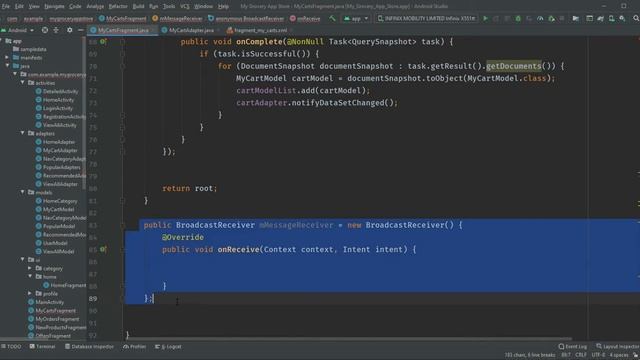
Task: Hide the Project panel with minus icon
Action: point(80,30)
